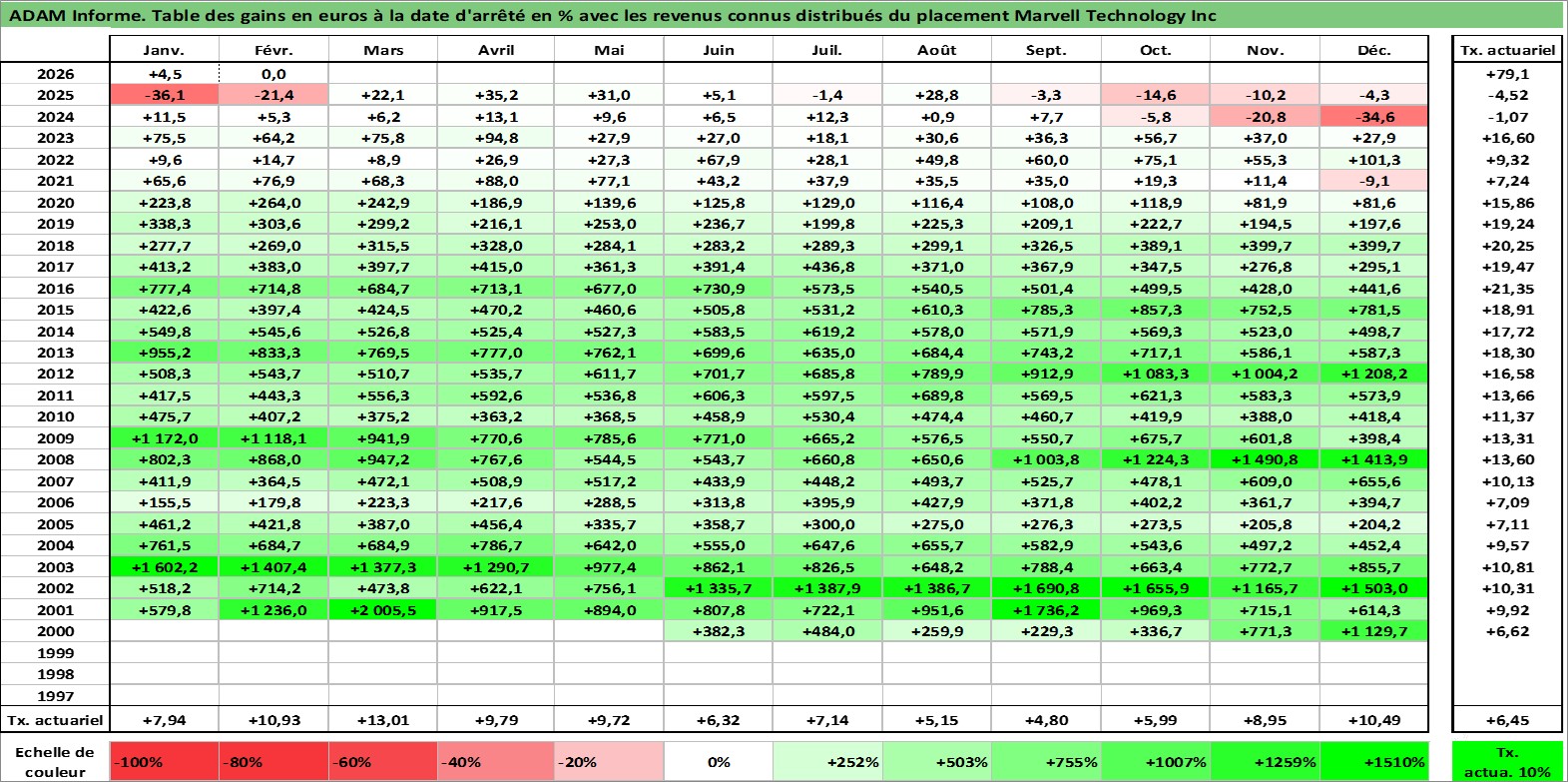This screenshot has height=782, width=1568.
Task: Click the 0% white scale swatch
Action: (x=719, y=761)
